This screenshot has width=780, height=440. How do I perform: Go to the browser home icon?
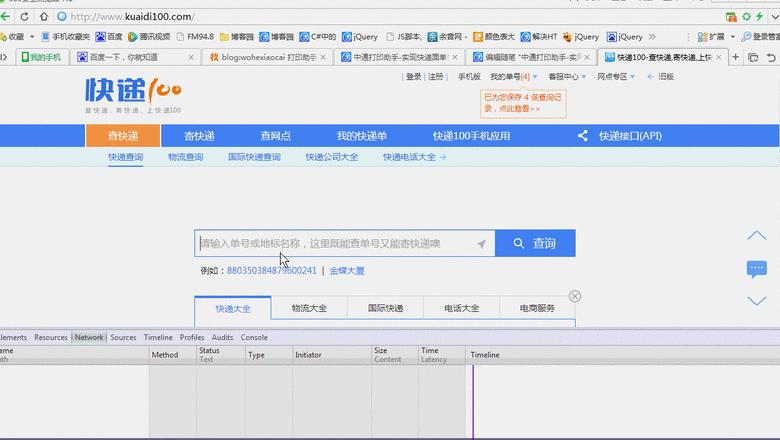click(44, 16)
